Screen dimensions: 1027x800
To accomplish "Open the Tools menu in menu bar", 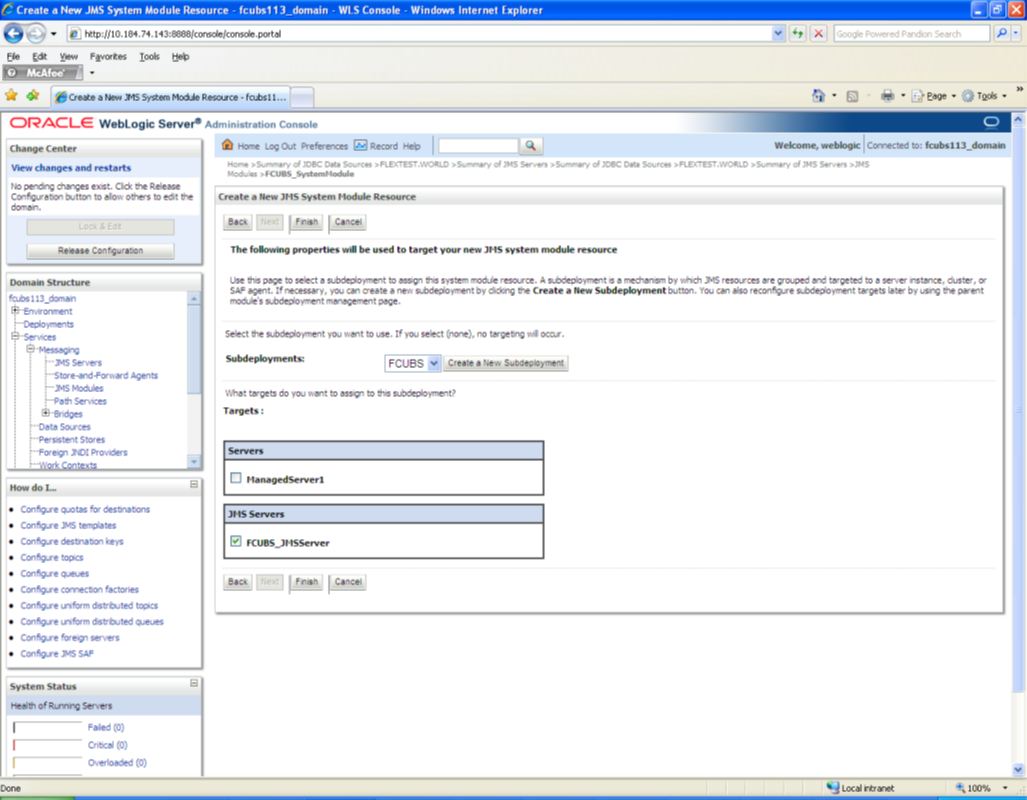I will pos(149,56).
